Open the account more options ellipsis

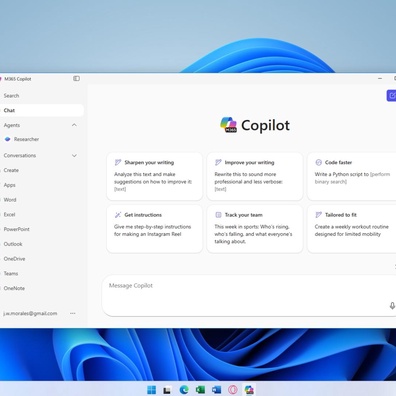click(x=73, y=313)
